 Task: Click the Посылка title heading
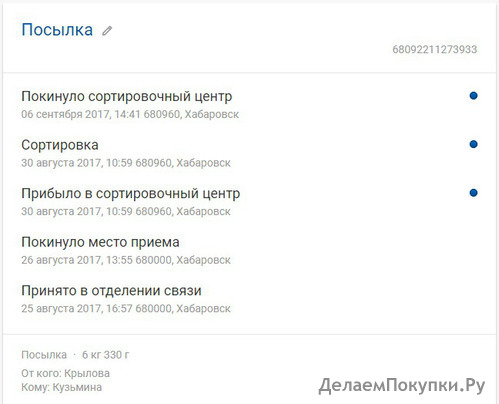tap(57, 30)
